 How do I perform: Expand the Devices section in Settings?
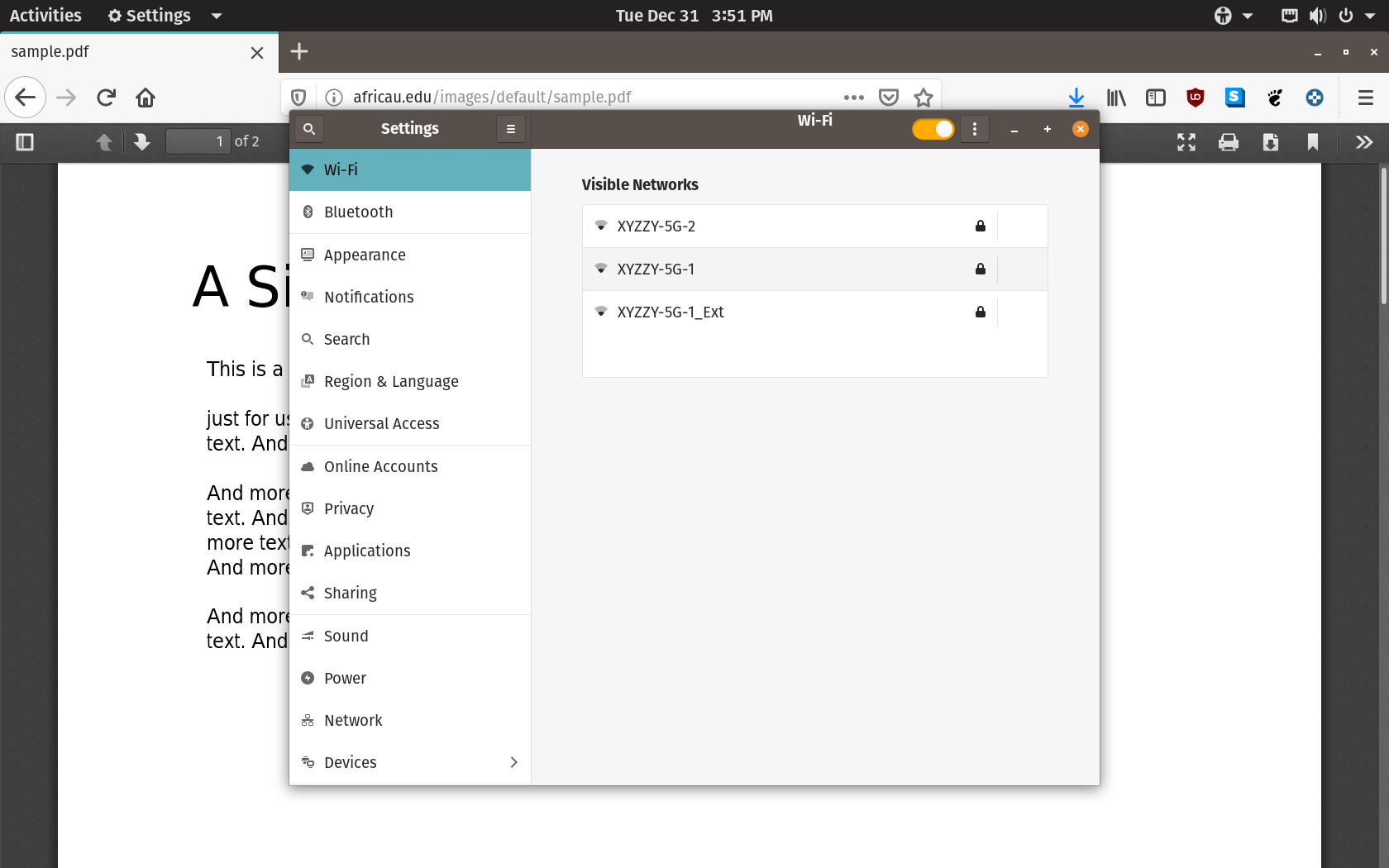click(x=513, y=762)
